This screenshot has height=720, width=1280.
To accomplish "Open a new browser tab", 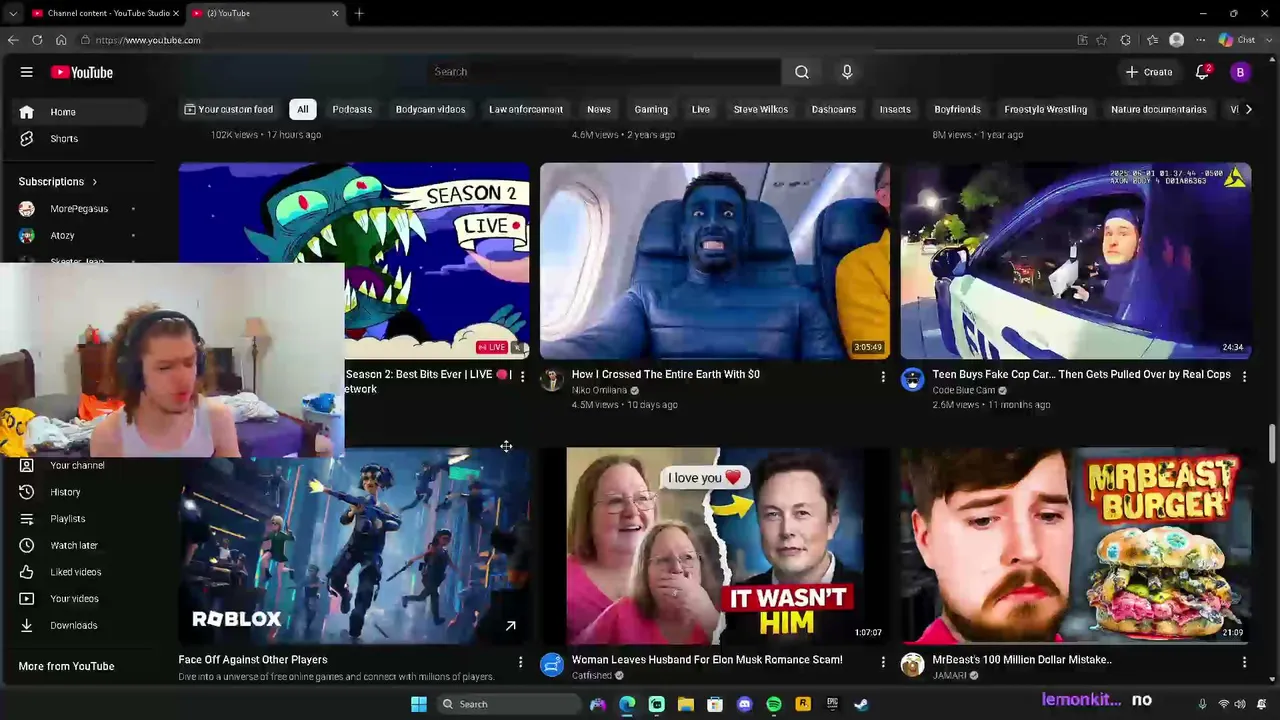I will click(359, 13).
